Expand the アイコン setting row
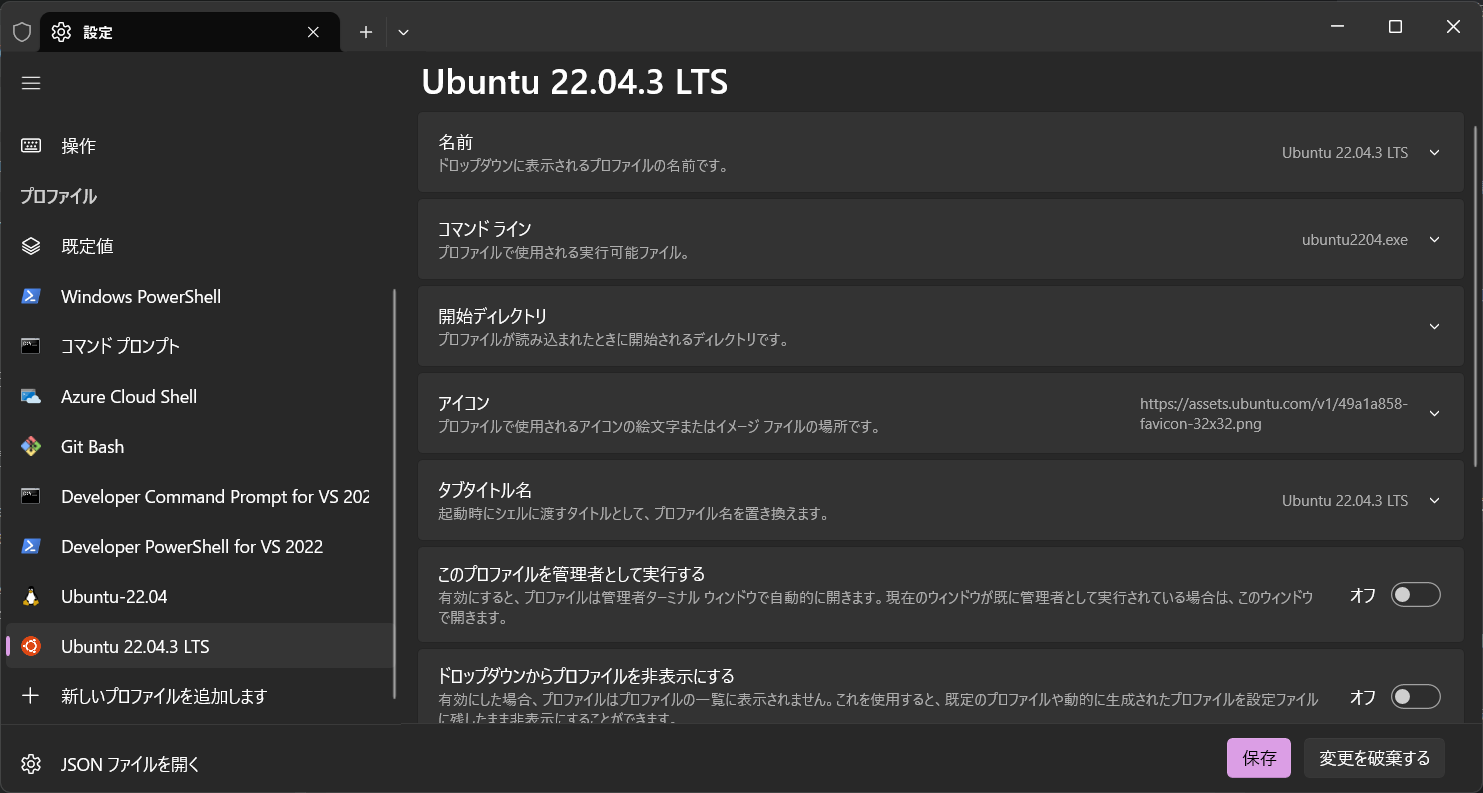 tap(940, 413)
